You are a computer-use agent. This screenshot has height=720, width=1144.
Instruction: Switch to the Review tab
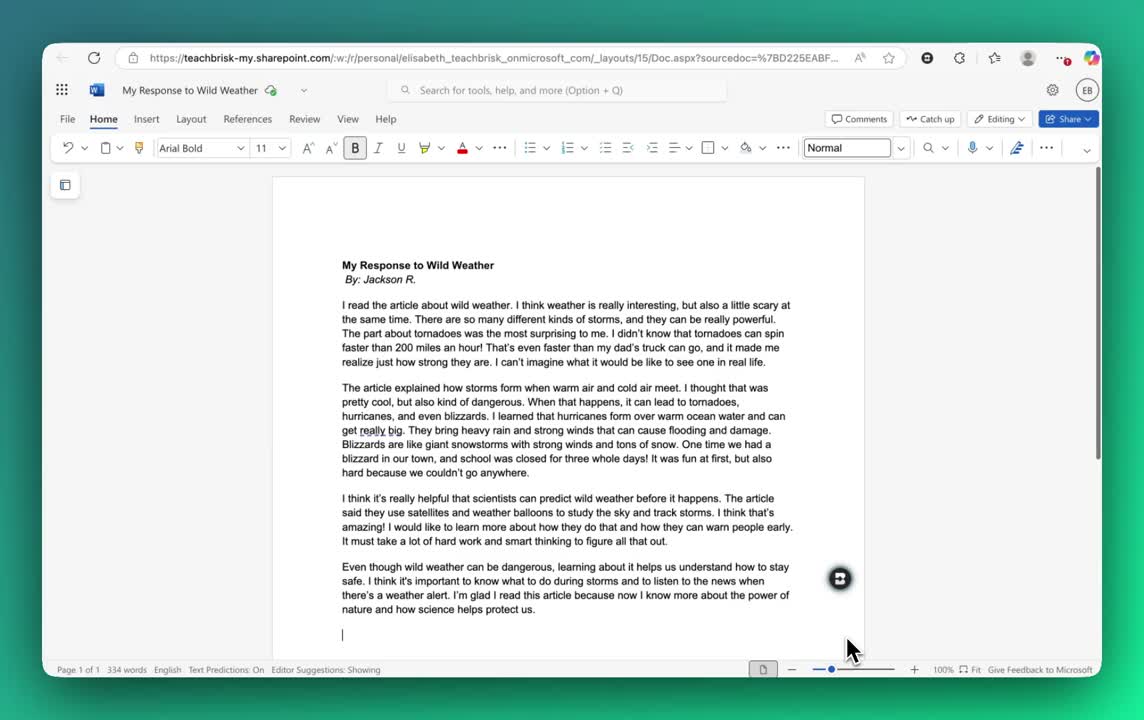click(304, 119)
